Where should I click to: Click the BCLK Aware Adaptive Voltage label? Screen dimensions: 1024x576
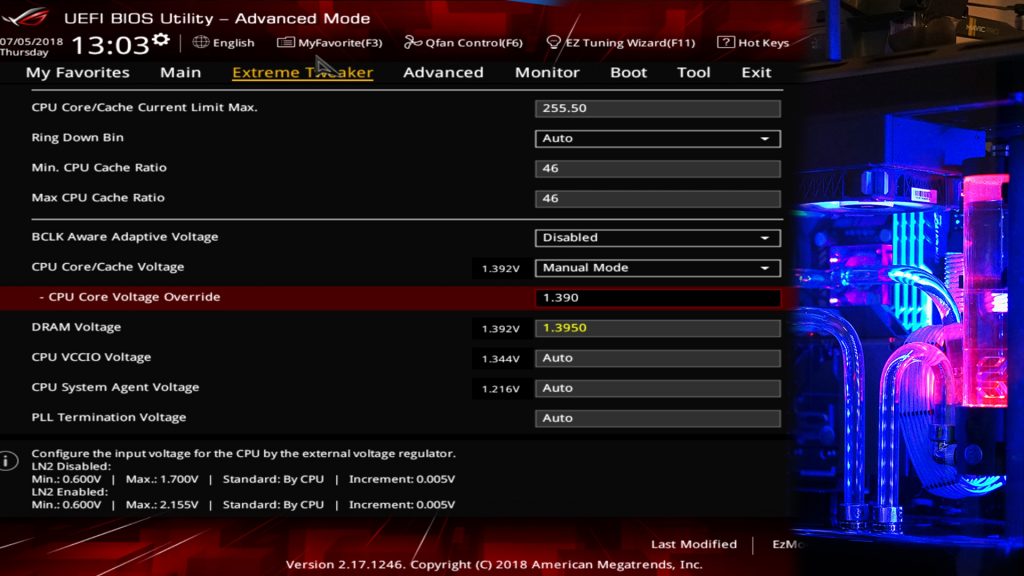point(125,236)
